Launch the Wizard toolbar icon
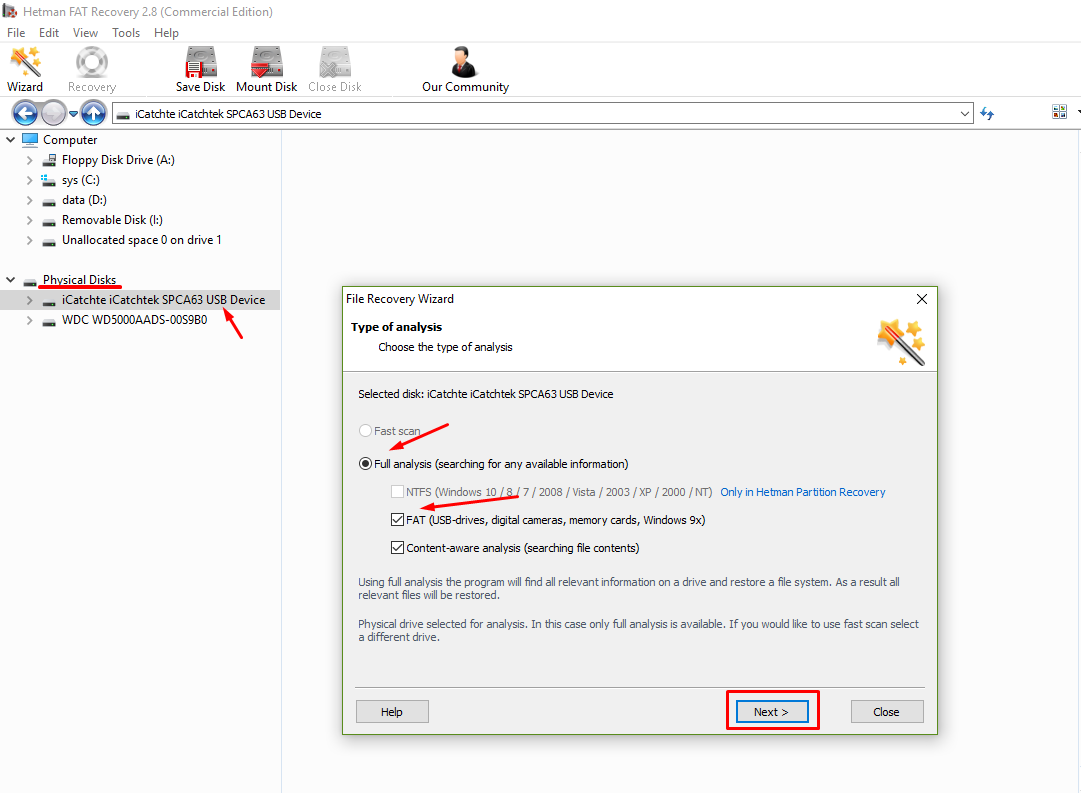 coord(25,70)
